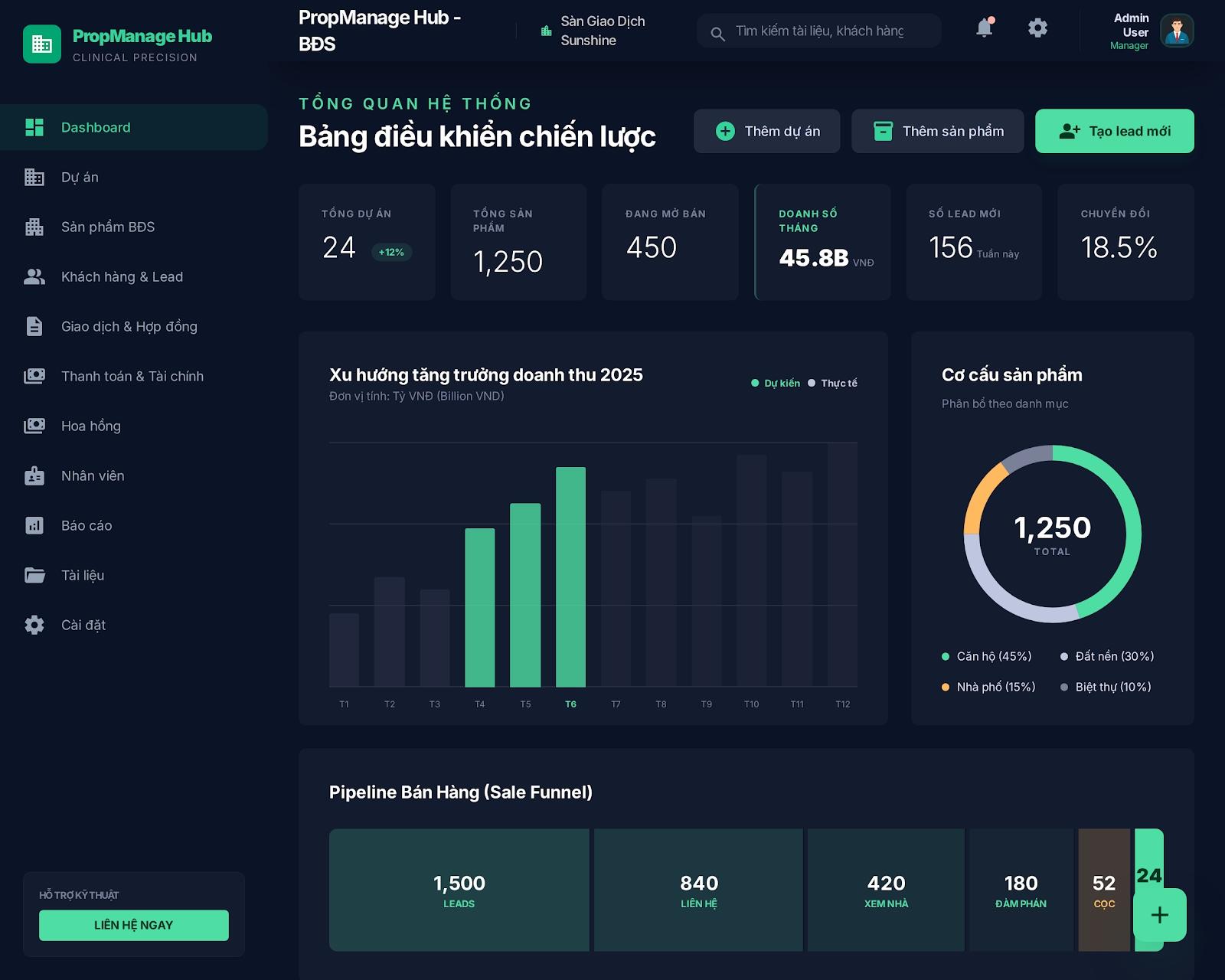Open Khách hàng & Lead people icon
Screen dimensions: 1225x980
tap(34, 276)
